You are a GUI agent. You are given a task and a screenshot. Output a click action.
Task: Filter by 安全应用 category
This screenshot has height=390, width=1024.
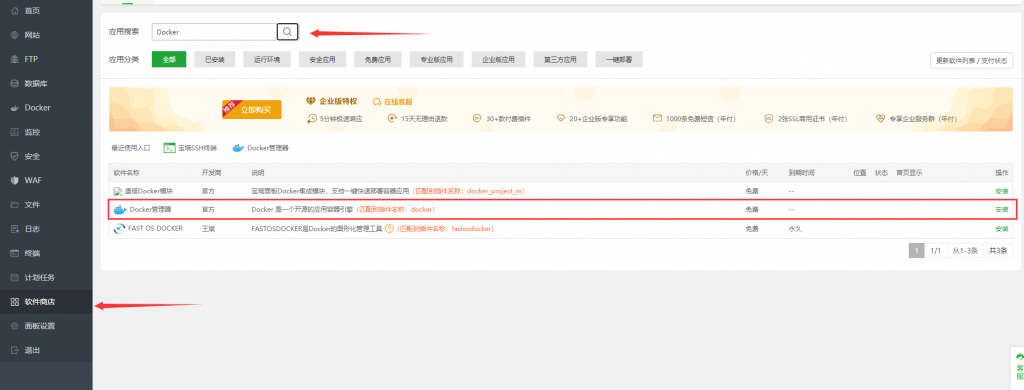coord(322,59)
